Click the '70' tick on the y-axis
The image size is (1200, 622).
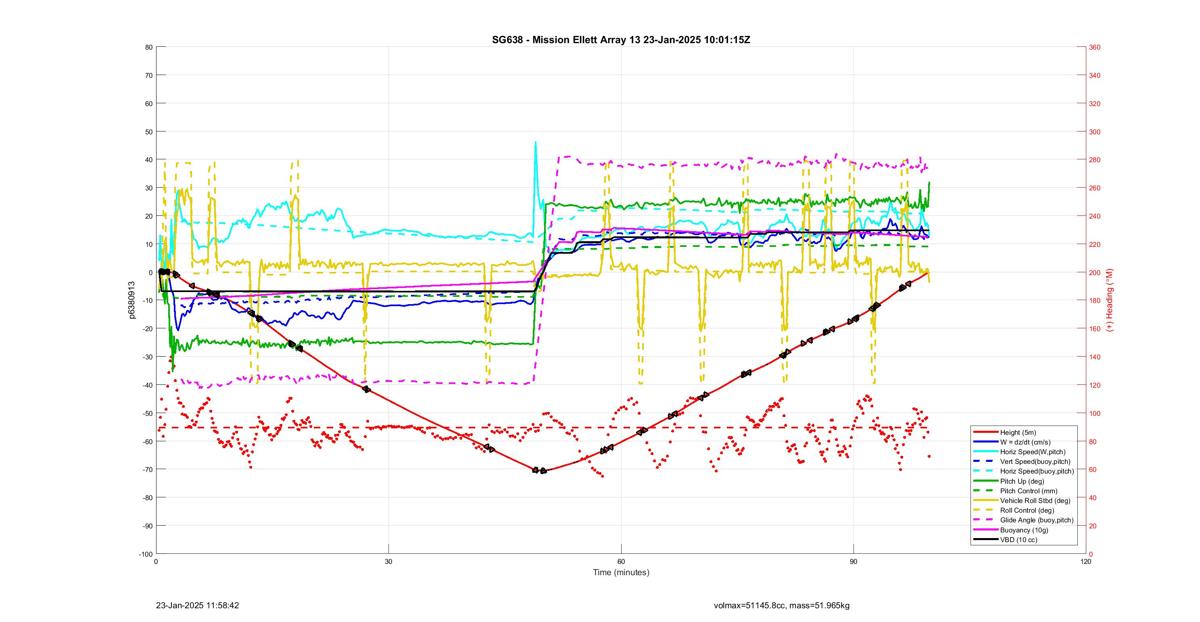pos(149,75)
